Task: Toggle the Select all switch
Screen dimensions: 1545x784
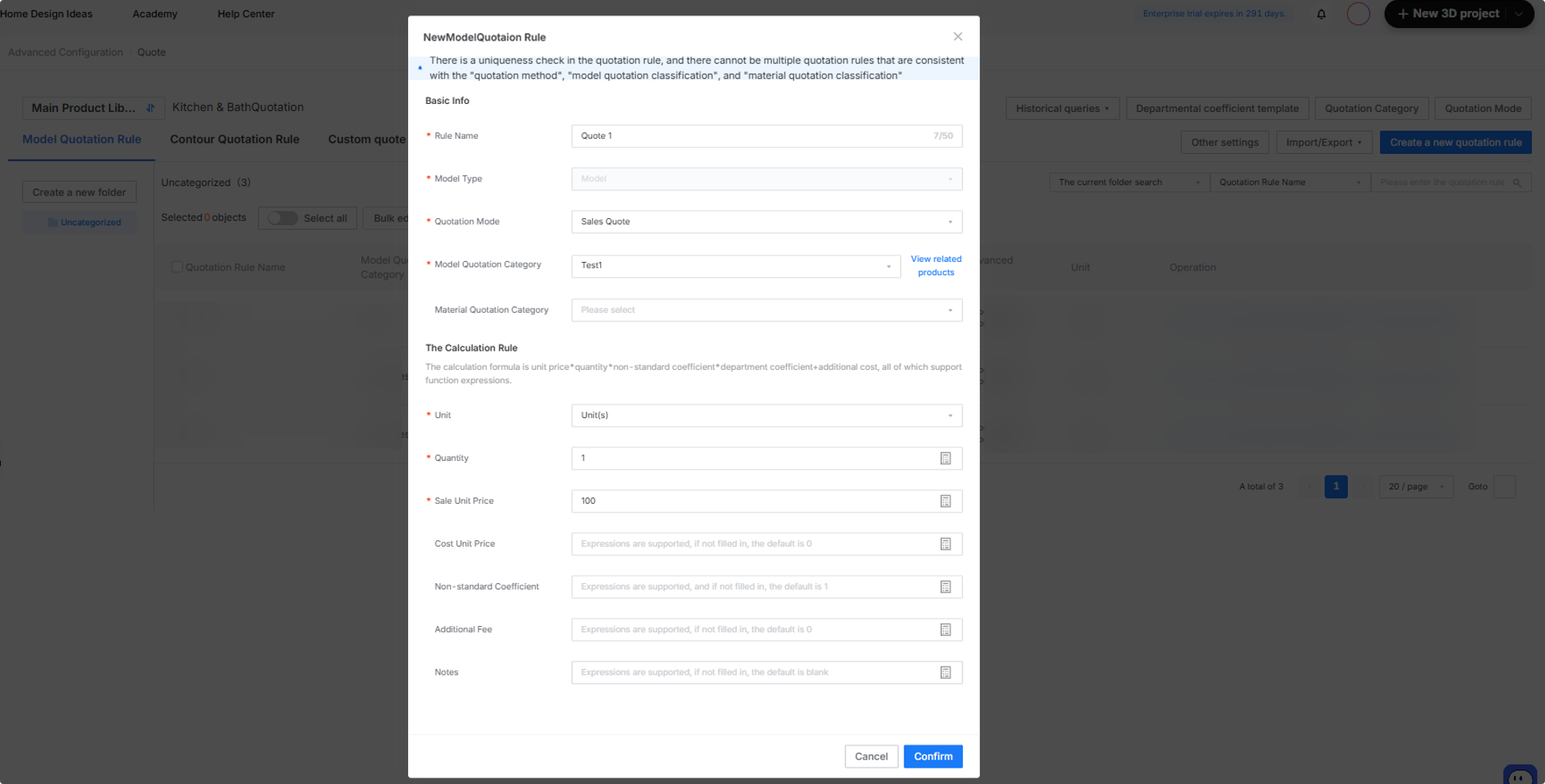Action: [x=282, y=217]
